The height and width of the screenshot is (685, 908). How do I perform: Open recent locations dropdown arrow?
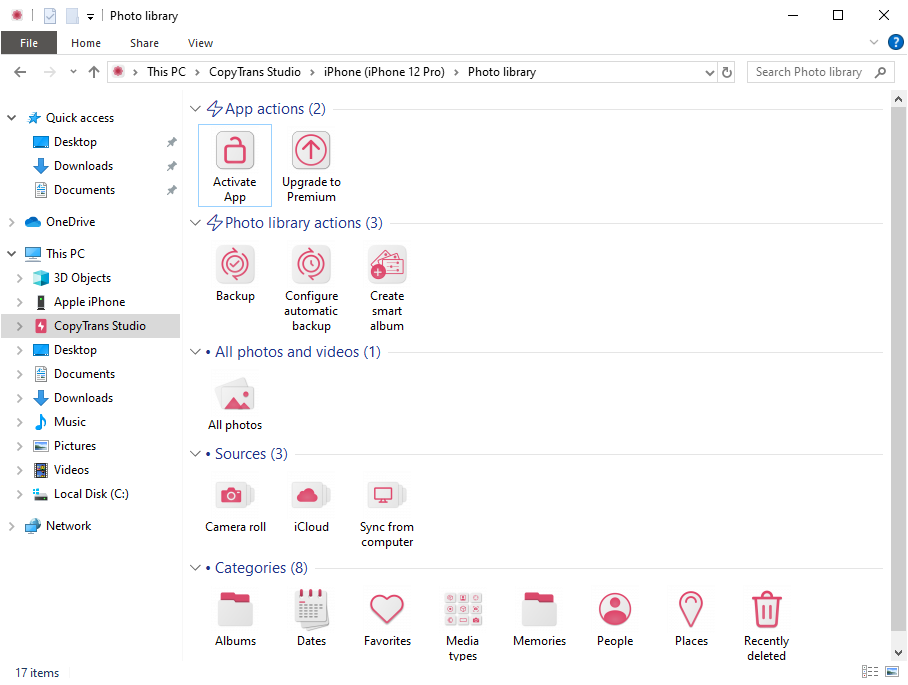click(73, 72)
